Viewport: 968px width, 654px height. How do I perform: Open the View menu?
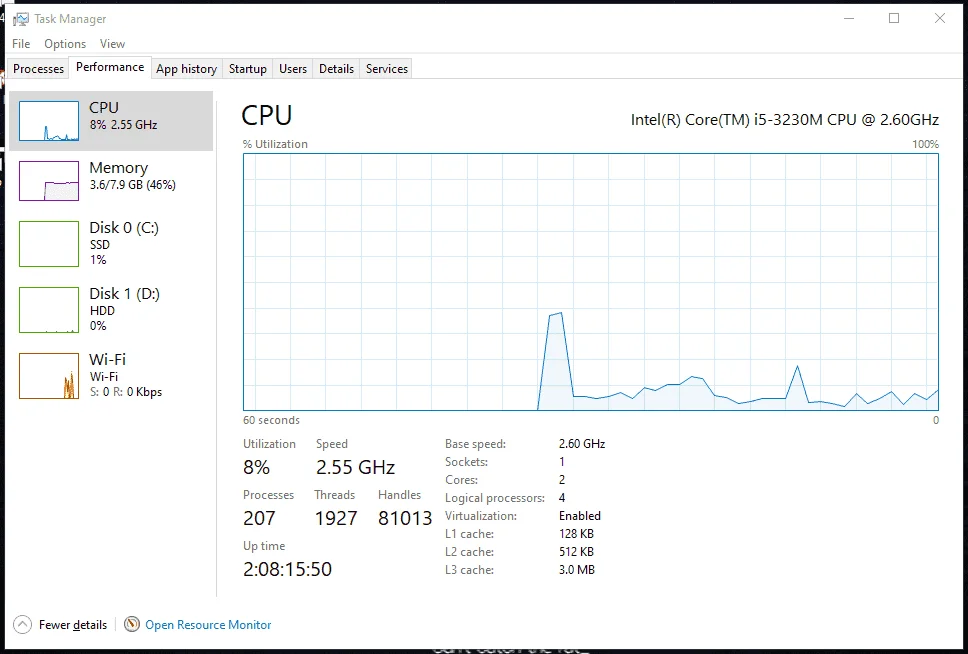(112, 44)
